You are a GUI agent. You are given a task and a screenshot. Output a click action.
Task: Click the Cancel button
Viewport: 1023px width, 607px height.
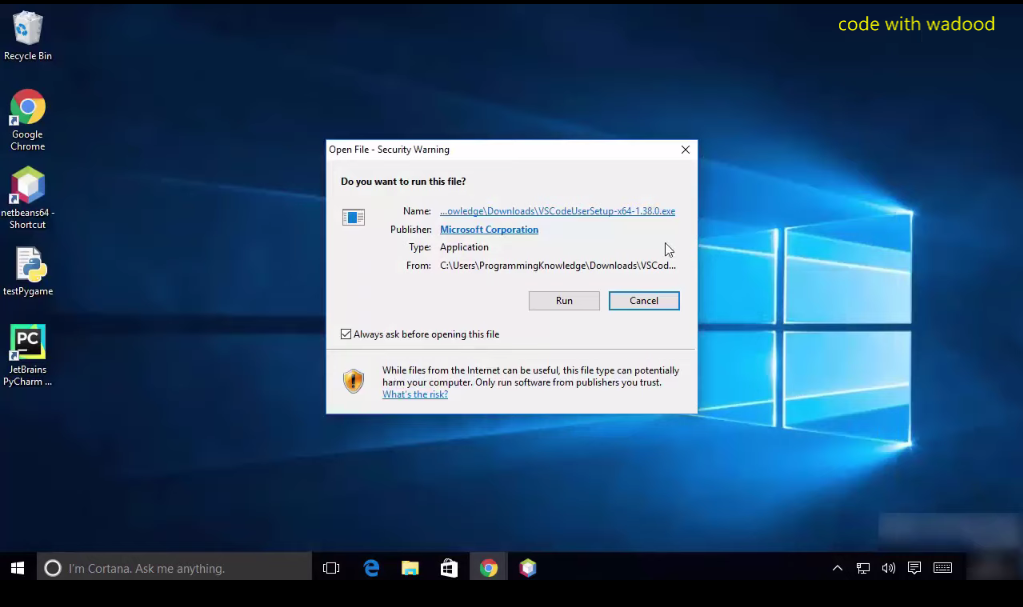(x=644, y=301)
